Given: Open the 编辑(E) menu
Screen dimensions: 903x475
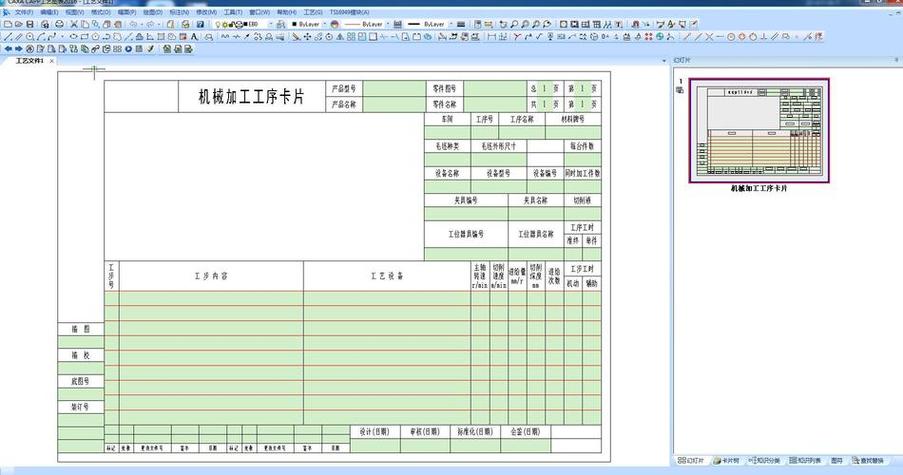Looking at the screenshot, I should pos(49,12).
